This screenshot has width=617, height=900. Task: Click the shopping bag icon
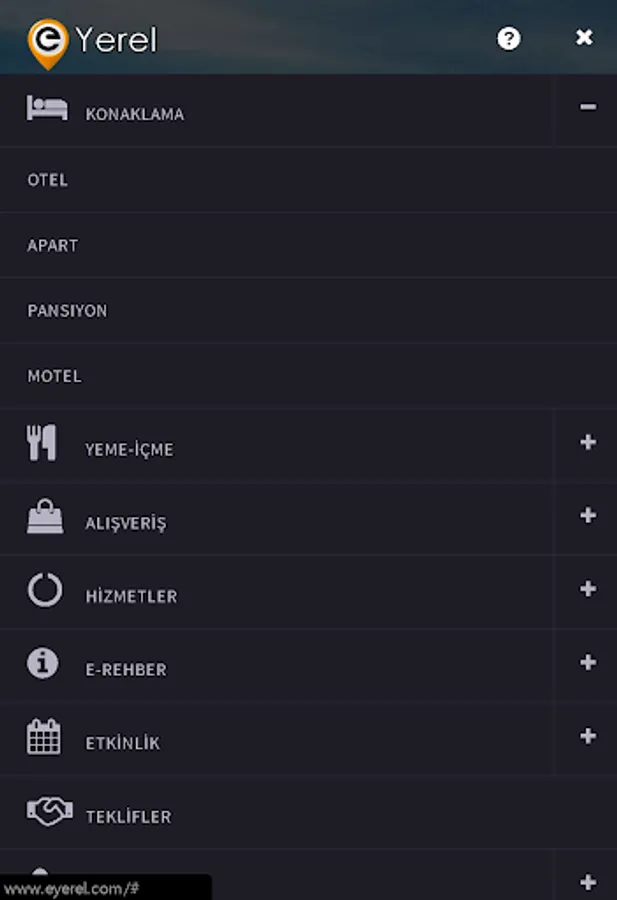coord(45,516)
